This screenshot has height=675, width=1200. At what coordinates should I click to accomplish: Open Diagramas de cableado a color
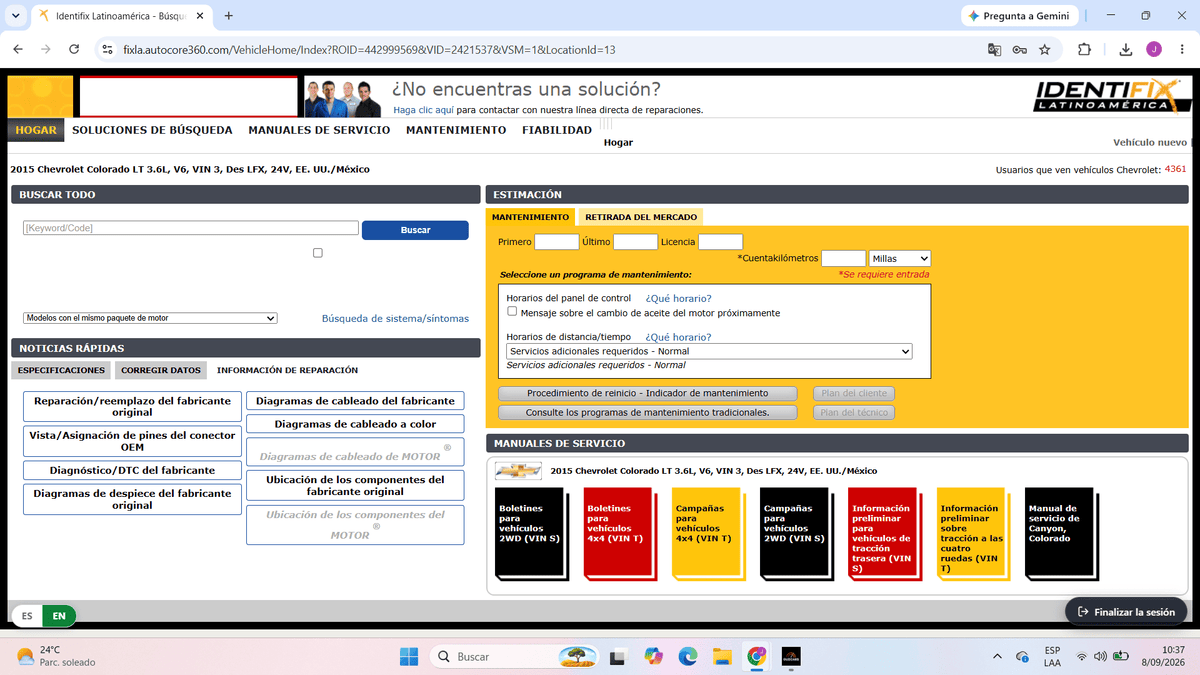pyautogui.click(x=355, y=424)
